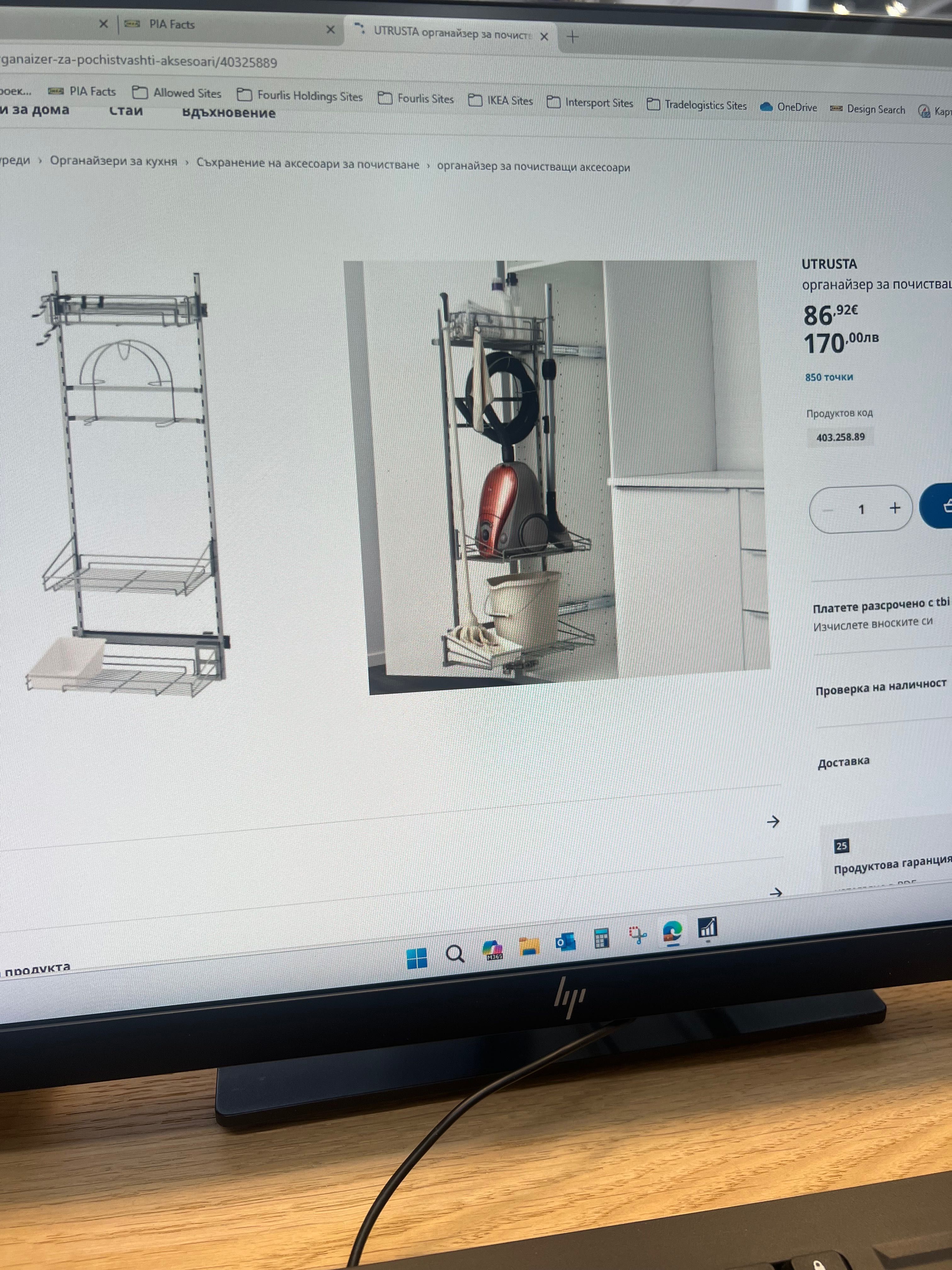
Task: Increase product quantity with plus button
Action: pyautogui.click(x=895, y=508)
